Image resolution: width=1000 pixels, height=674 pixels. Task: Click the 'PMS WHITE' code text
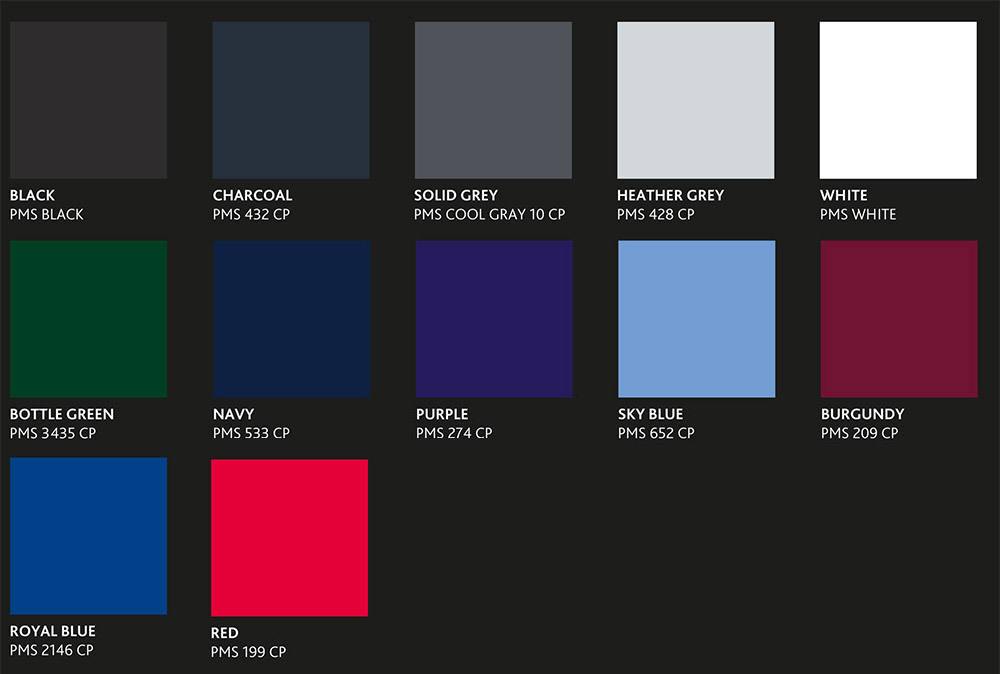click(858, 214)
